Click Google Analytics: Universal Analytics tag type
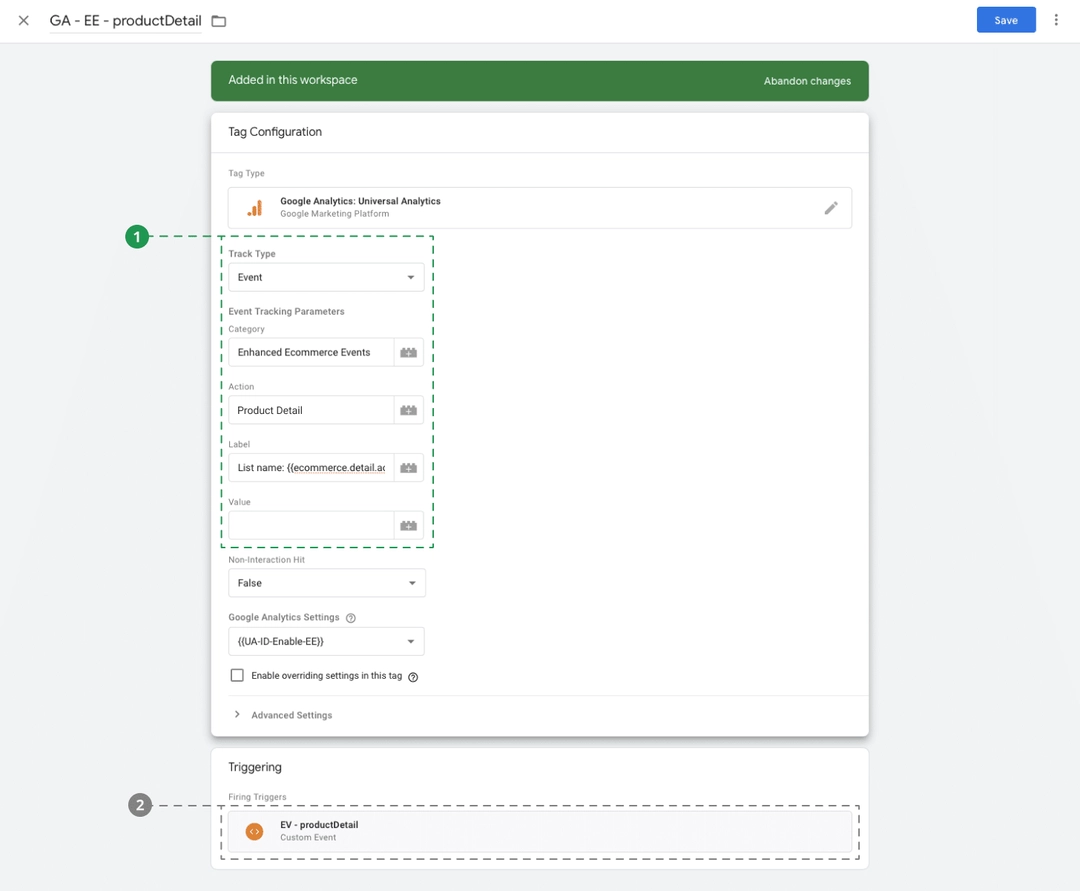This screenshot has width=1080, height=891. 540,208
